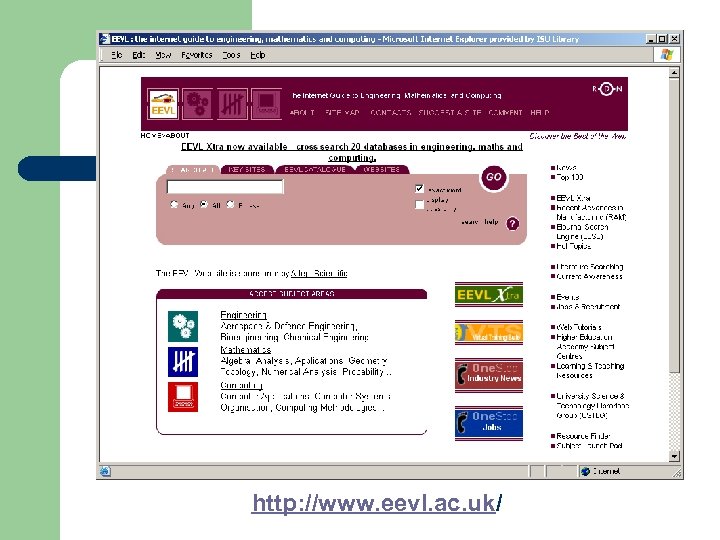This screenshot has width=720, height=540.
Task: Click the Adept Scientific sponsor link
Action: pos(319,274)
